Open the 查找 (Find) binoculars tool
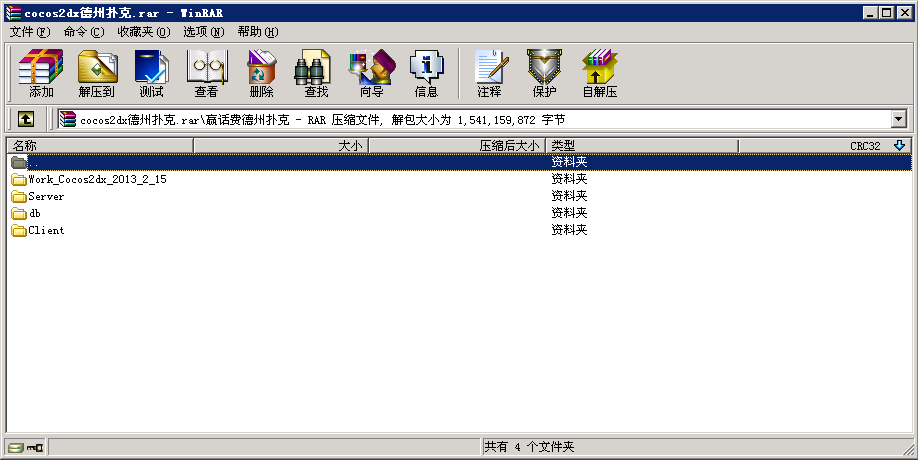 pos(316,73)
